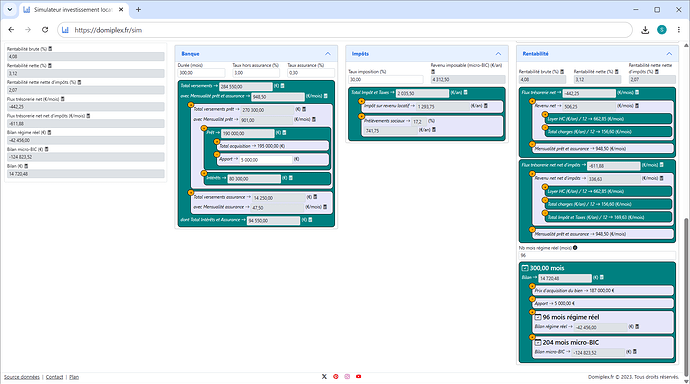Open the Instagram footer icon
This screenshot has height=384, width=690.
click(347, 377)
